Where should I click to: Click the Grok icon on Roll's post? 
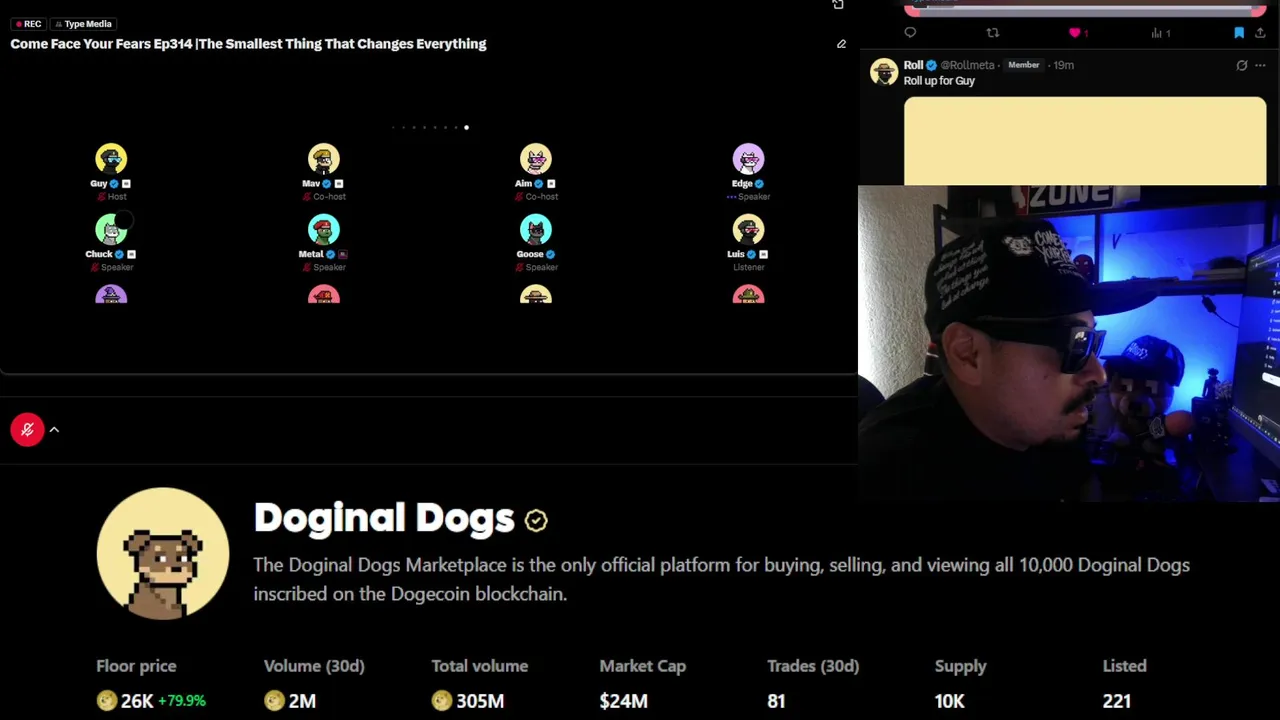pyautogui.click(x=1242, y=66)
